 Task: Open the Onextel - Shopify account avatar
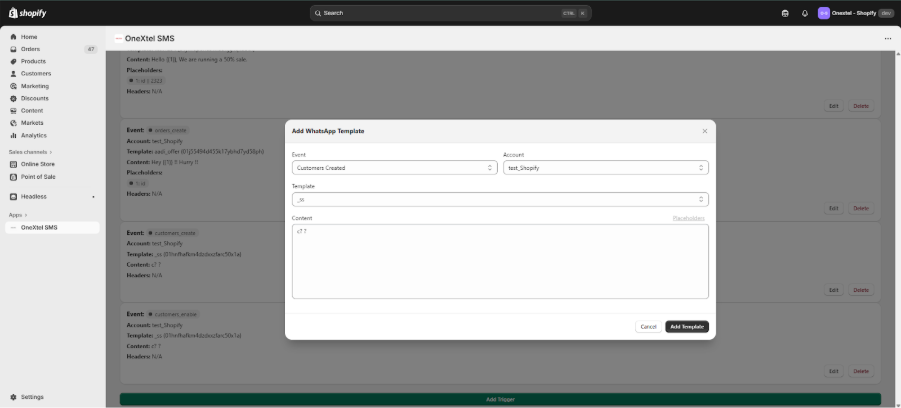point(824,13)
